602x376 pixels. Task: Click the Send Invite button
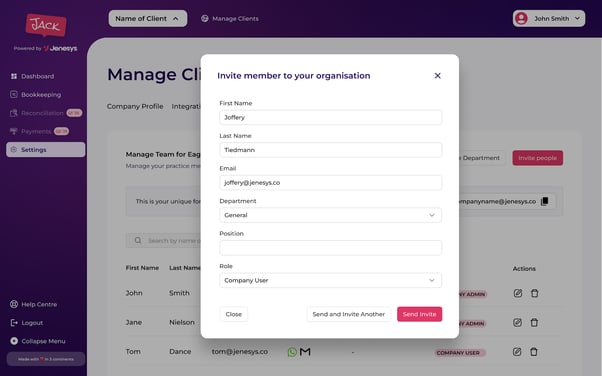419,314
